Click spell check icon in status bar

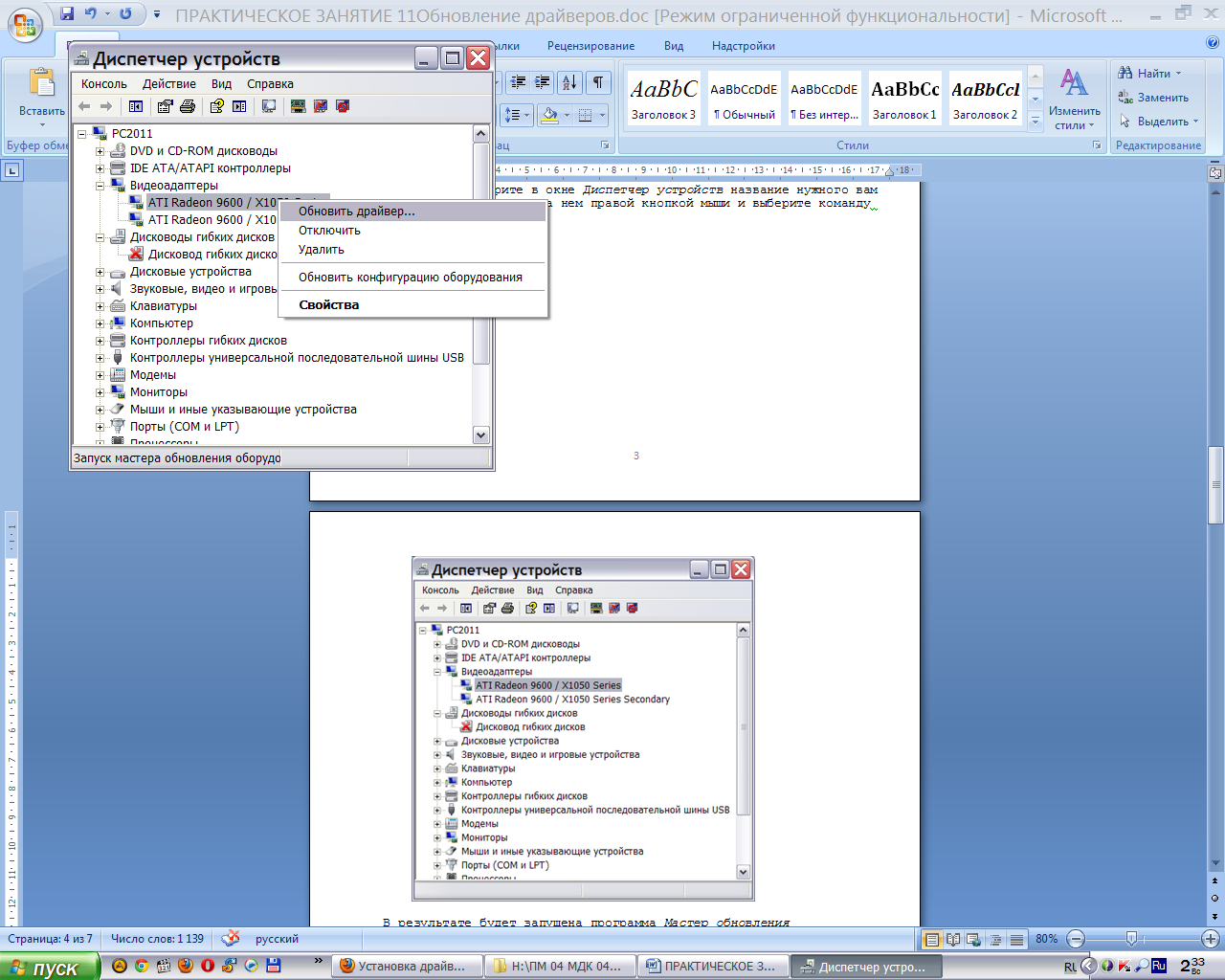231,939
